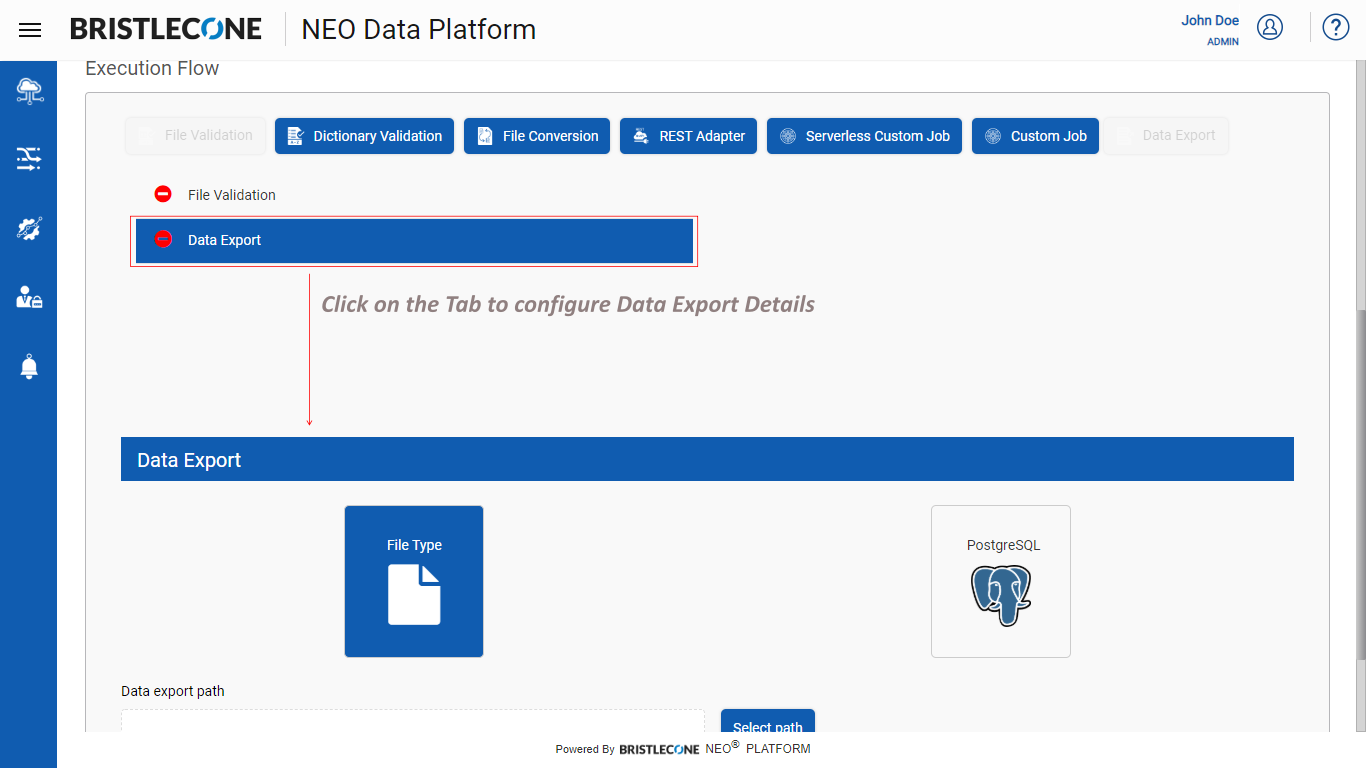Click the disabled File Validation button
This screenshot has width=1366, height=768.
tap(195, 135)
